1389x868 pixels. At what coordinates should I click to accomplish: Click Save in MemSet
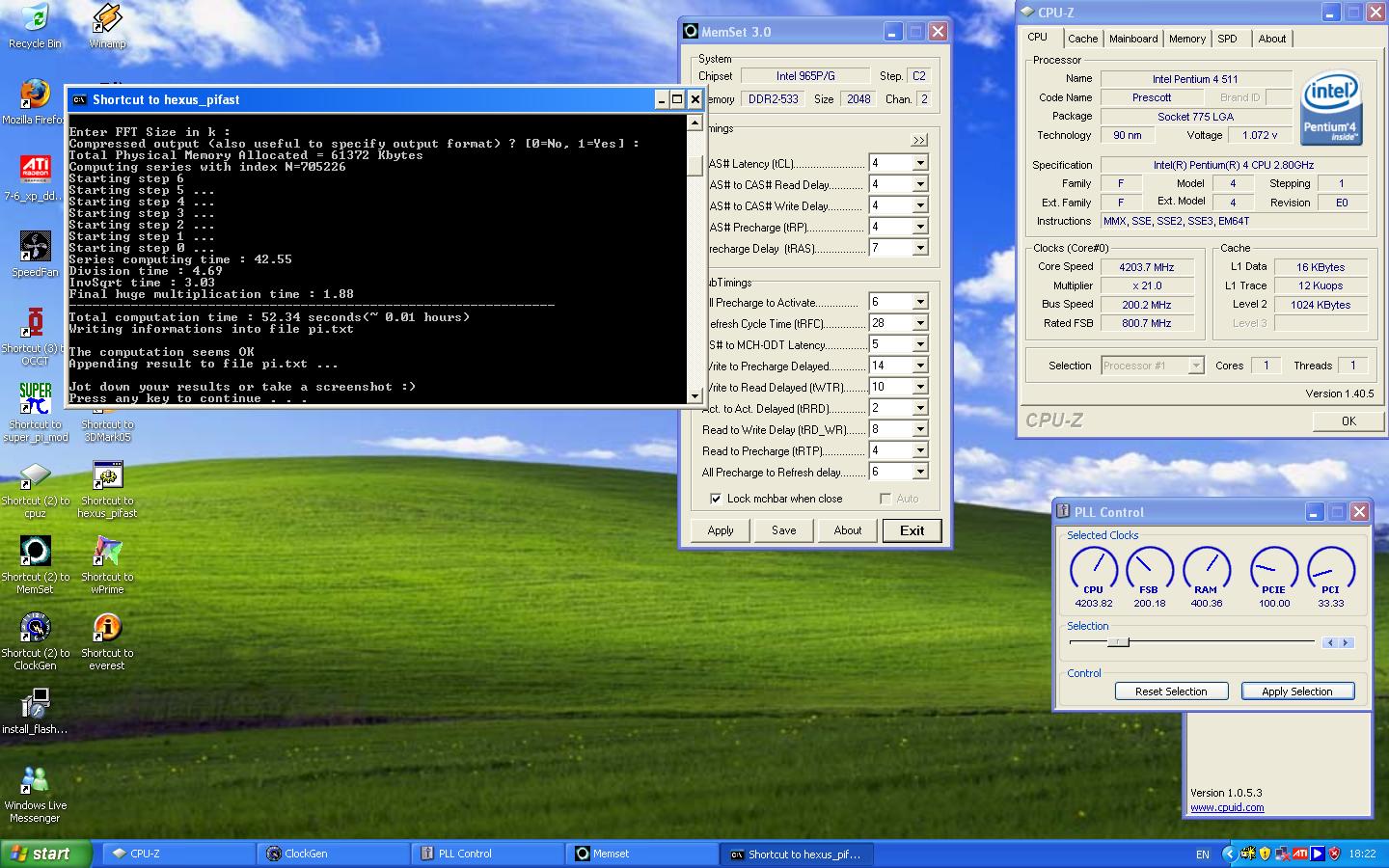pos(784,530)
